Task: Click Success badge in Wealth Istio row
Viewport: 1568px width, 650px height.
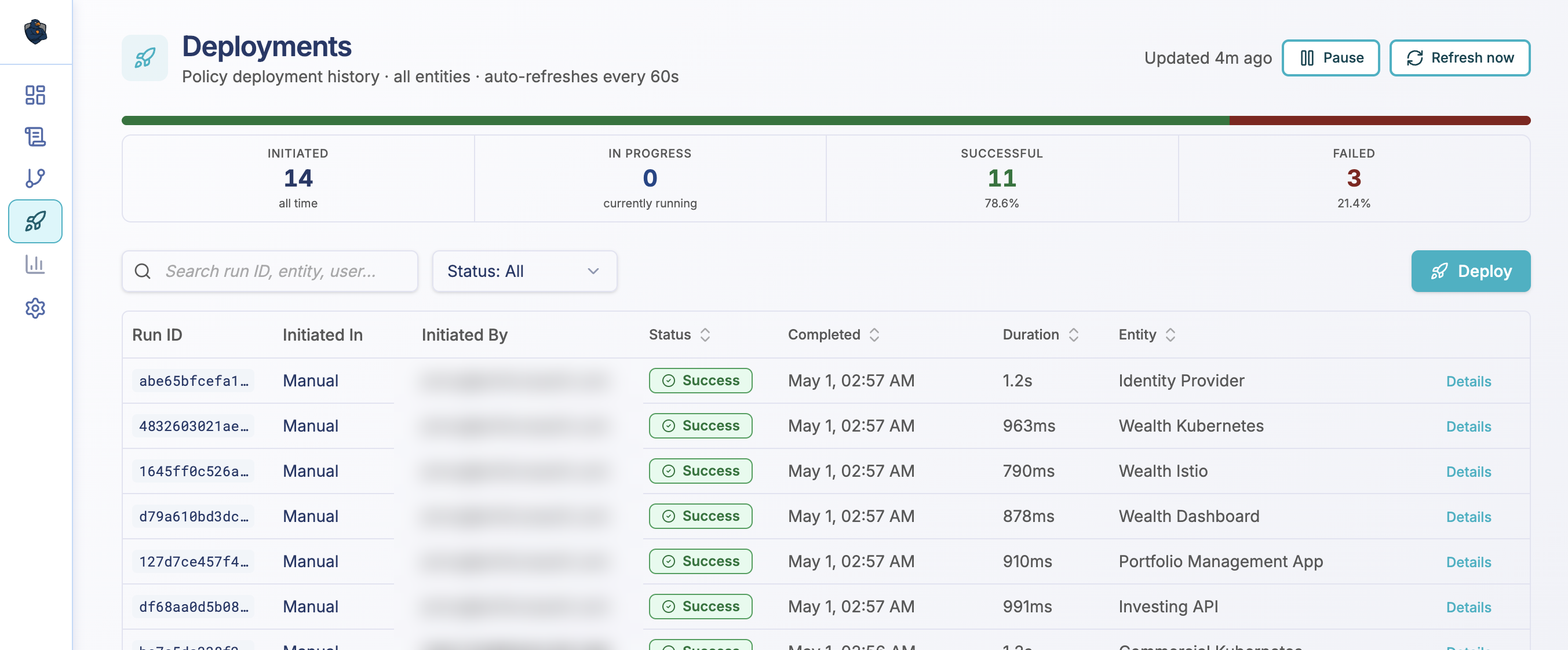Action: click(701, 470)
